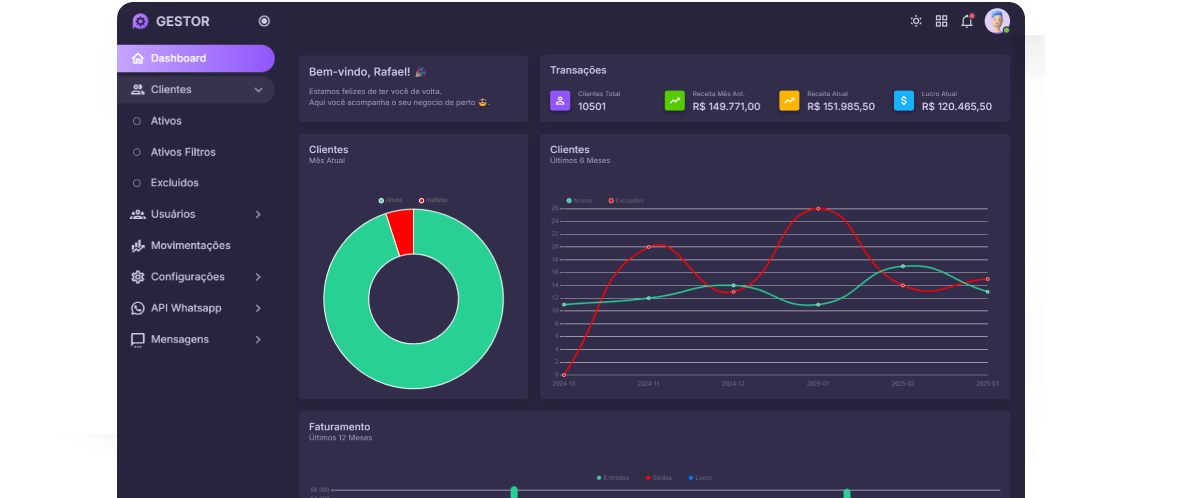Select the Ativos circle bullet

(137, 121)
